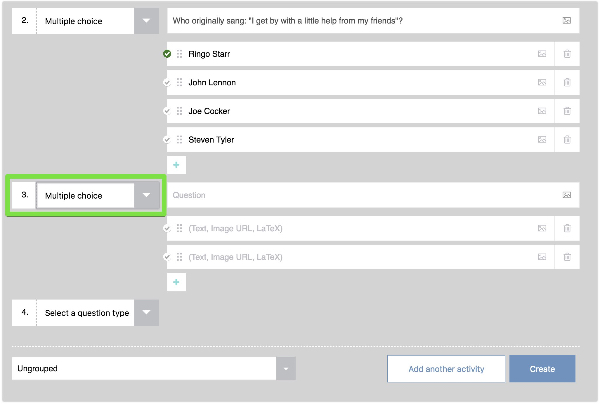This screenshot has width=600, height=404.
Task: Expand 'Select a question type' dropdown
Action: [147, 313]
